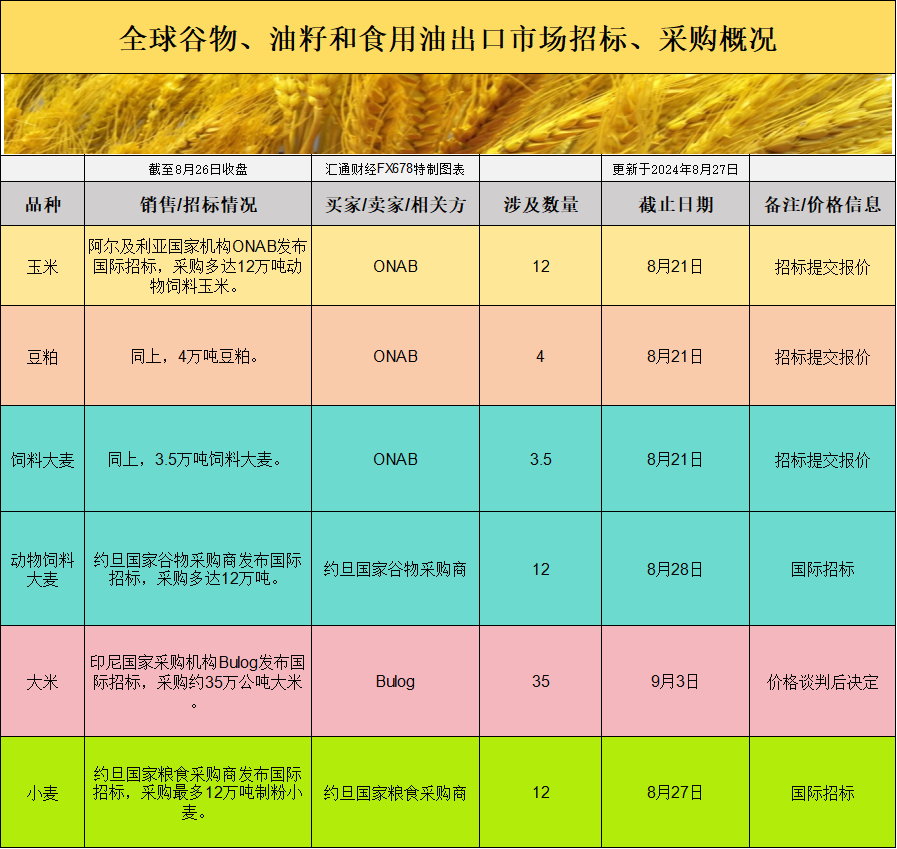Screen dimensions: 897x849
Task: Select the text 截至8月26日收盘
Action: coord(198,169)
